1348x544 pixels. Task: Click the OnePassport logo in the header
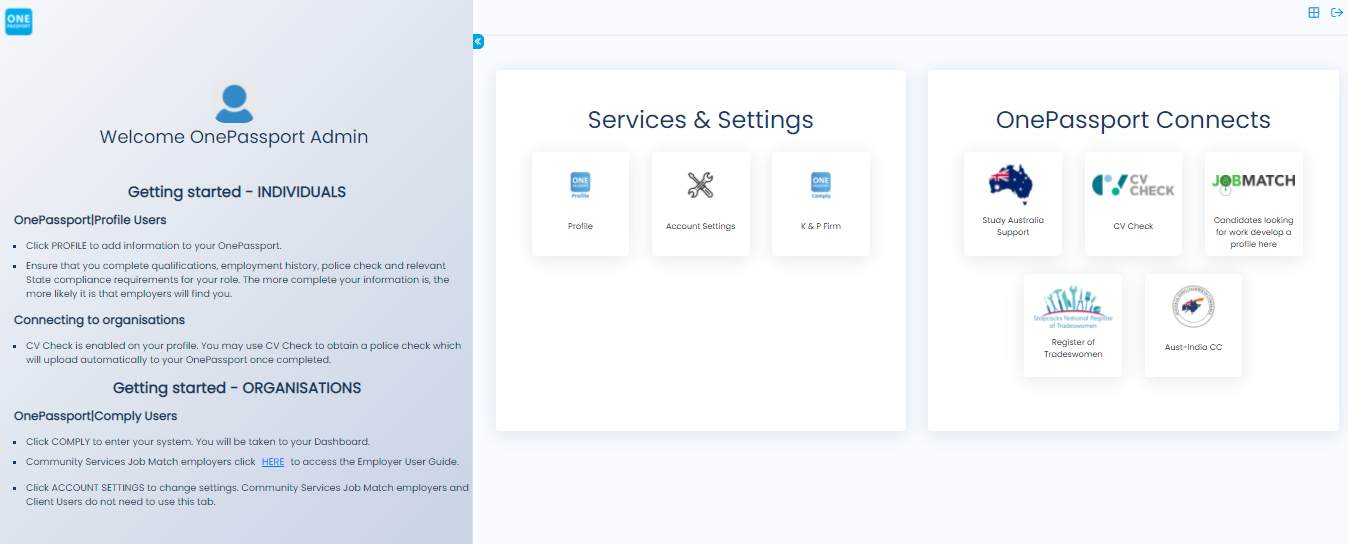[19, 21]
